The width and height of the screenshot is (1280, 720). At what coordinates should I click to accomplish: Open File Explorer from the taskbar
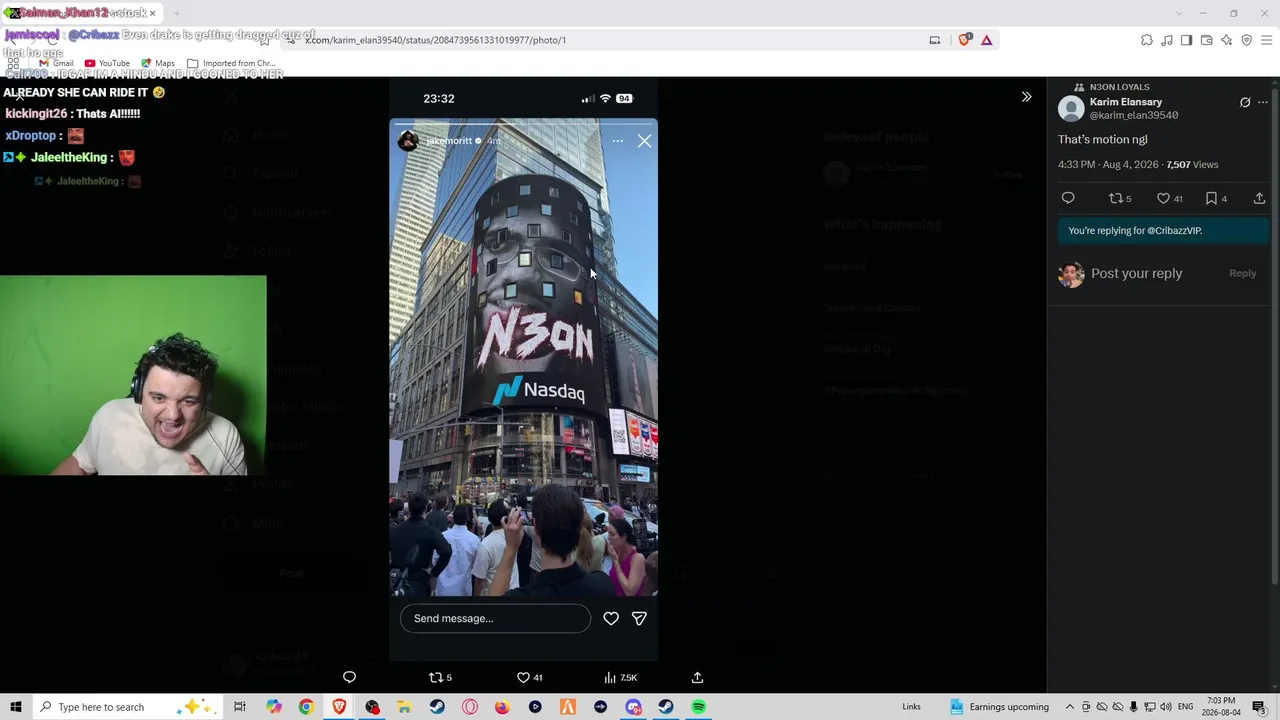click(x=404, y=707)
